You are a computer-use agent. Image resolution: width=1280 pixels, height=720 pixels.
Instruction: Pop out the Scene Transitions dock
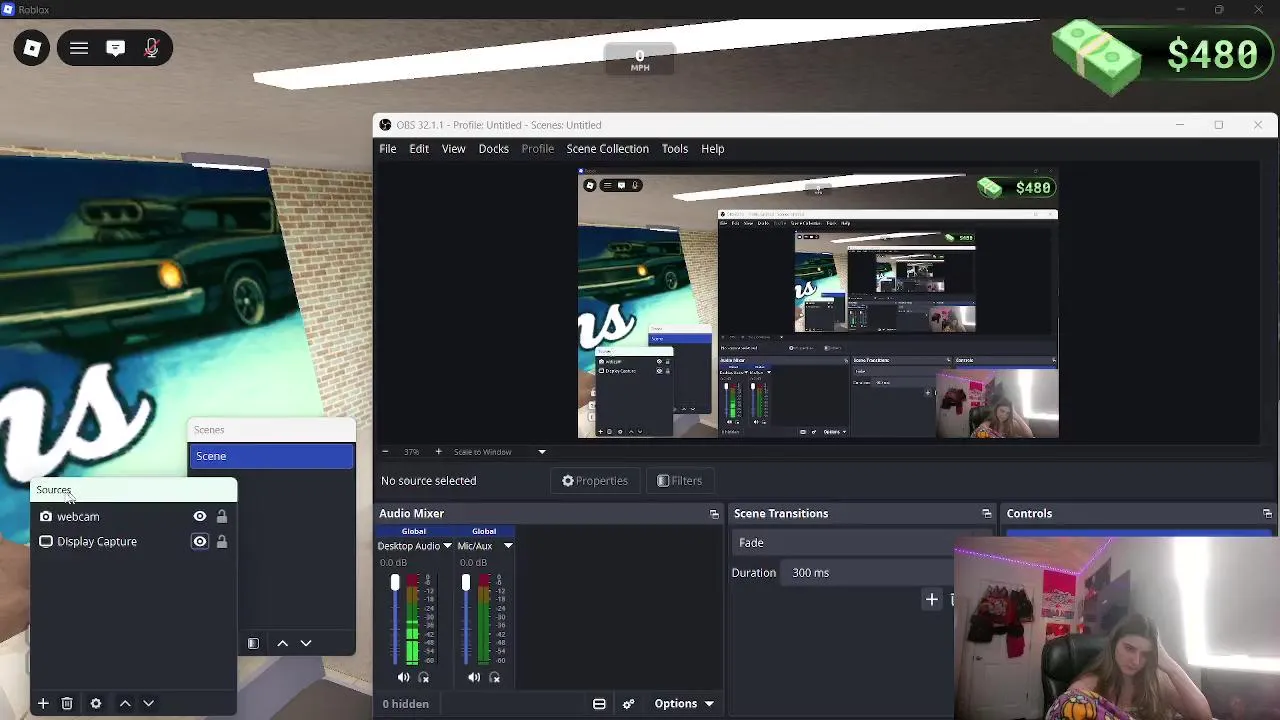point(987,514)
